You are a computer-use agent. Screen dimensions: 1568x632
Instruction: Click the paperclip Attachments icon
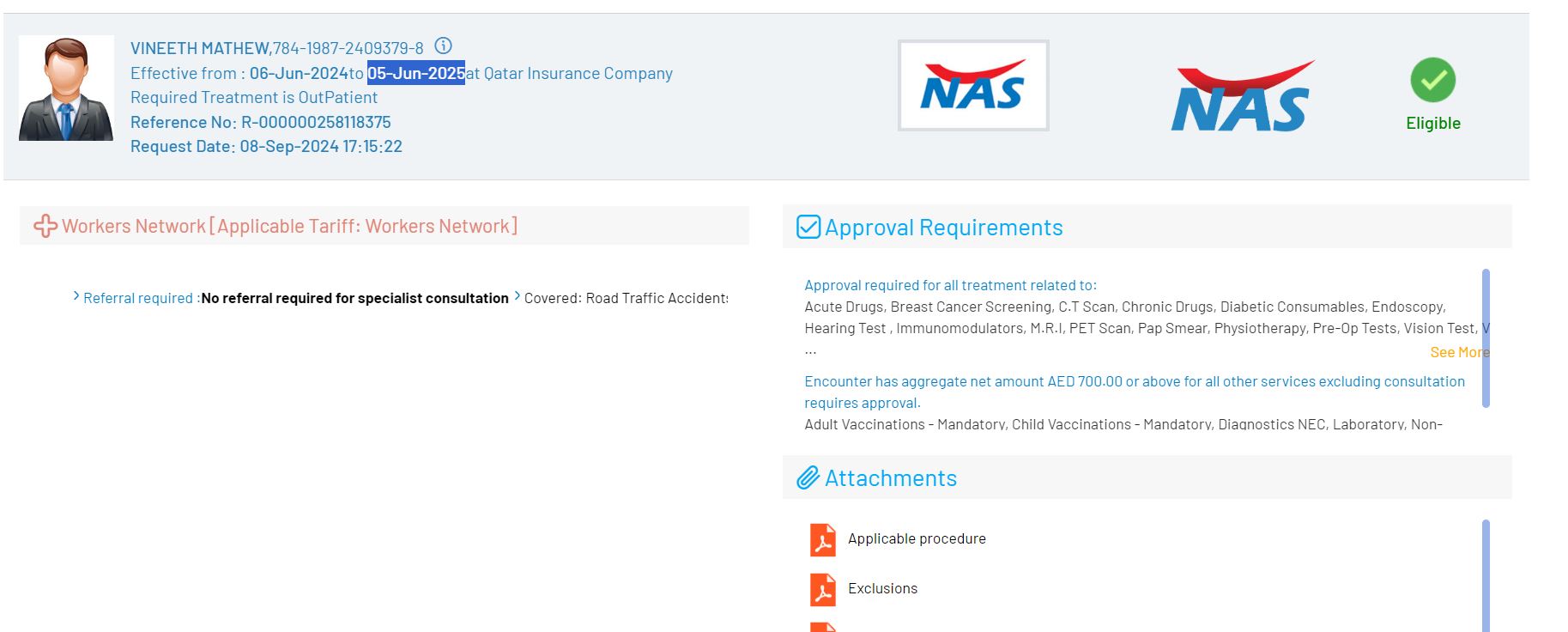[x=808, y=478]
